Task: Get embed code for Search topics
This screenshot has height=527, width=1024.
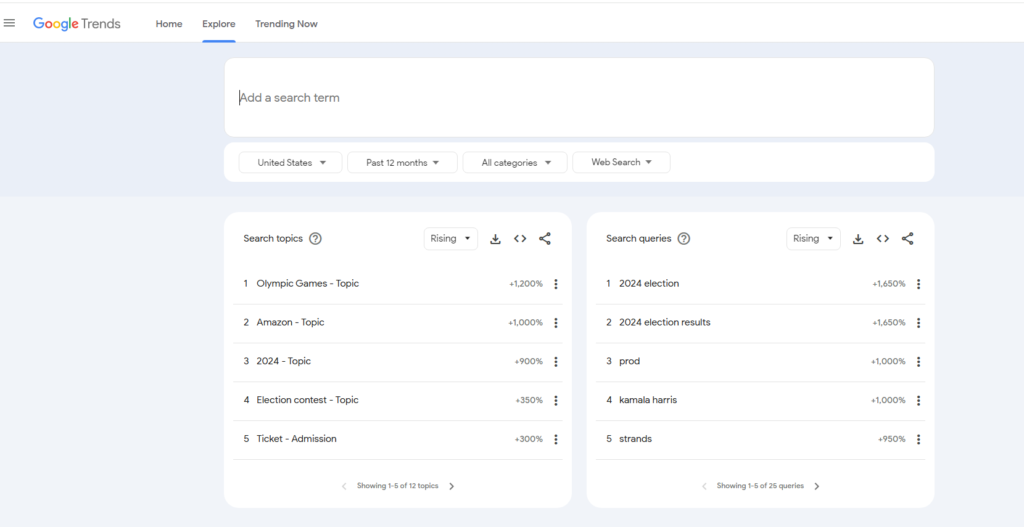Action: tap(520, 239)
